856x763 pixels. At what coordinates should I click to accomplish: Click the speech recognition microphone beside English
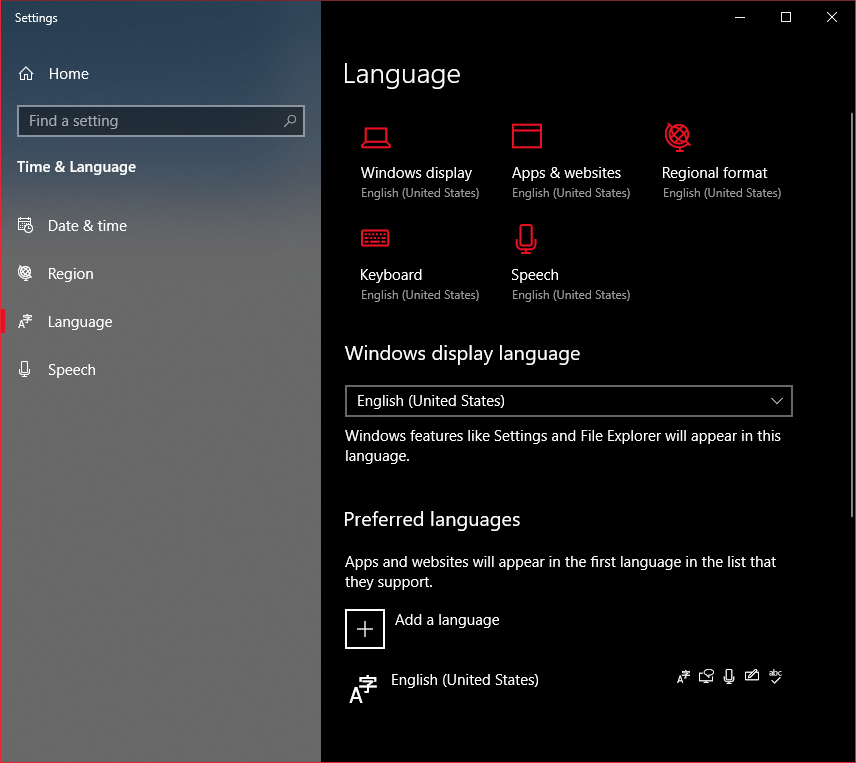(x=729, y=676)
